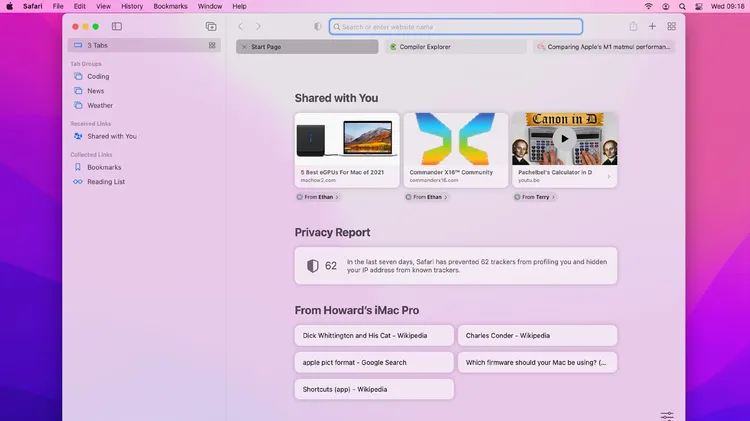Image resolution: width=750 pixels, height=421 pixels.
Task: Show tab overview grid beside 3 Tabs
Action: tap(212, 45)
